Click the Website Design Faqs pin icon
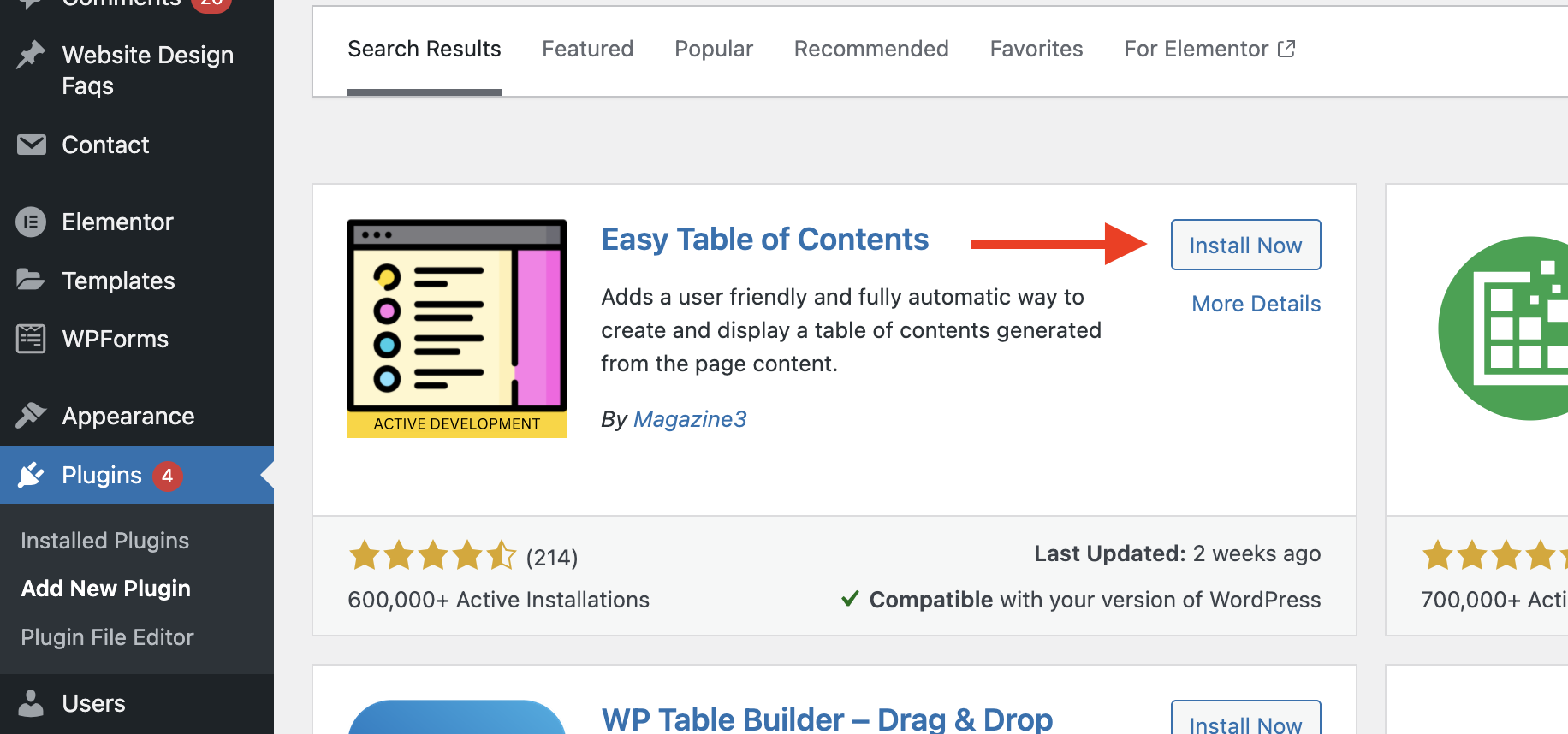1568x734 pixels. tap(31, 55)
